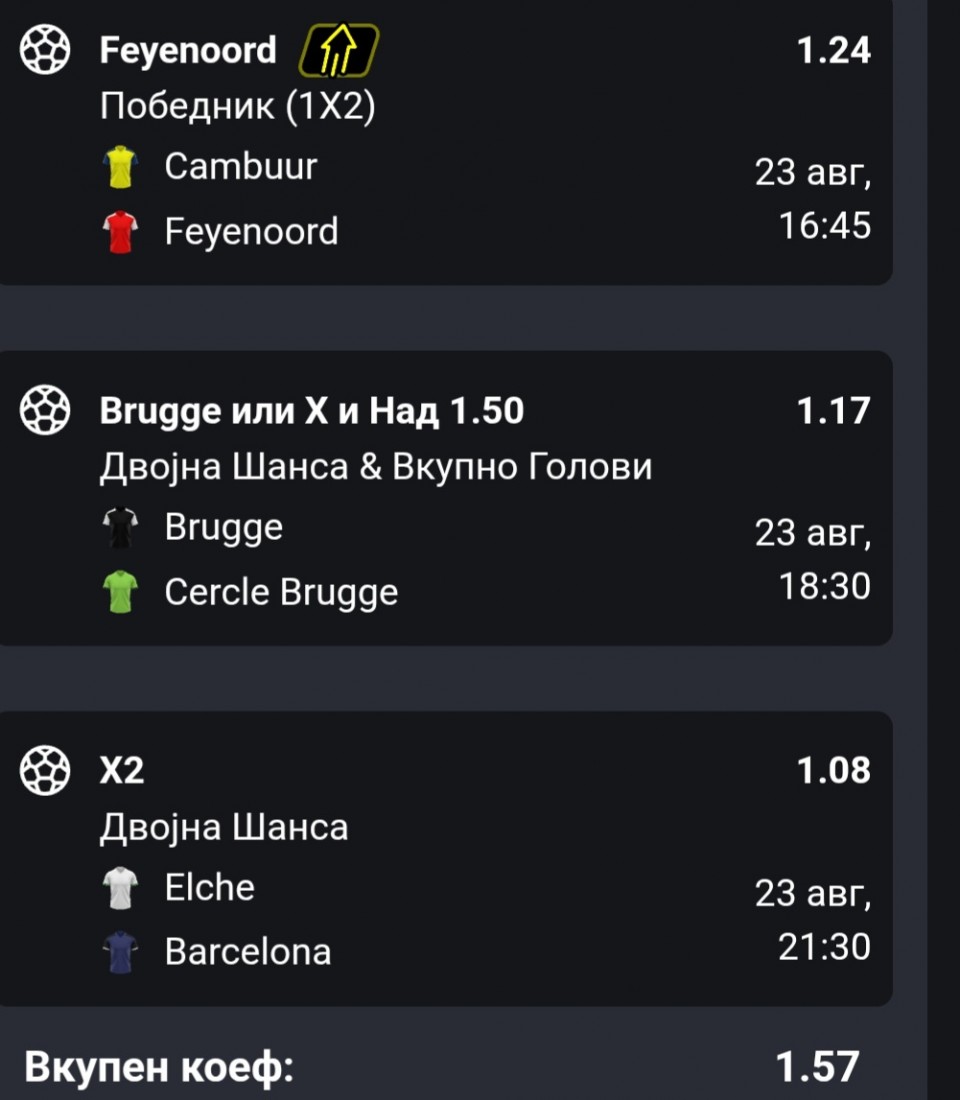Click Brugge's black jersey icon
The image size is (960, 1100).
(121, 528)
